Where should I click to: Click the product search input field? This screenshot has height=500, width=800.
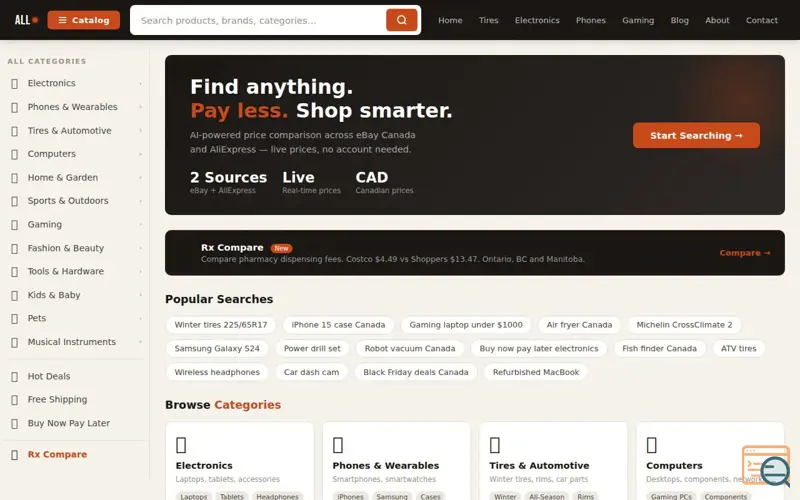(x=258, y=20)
